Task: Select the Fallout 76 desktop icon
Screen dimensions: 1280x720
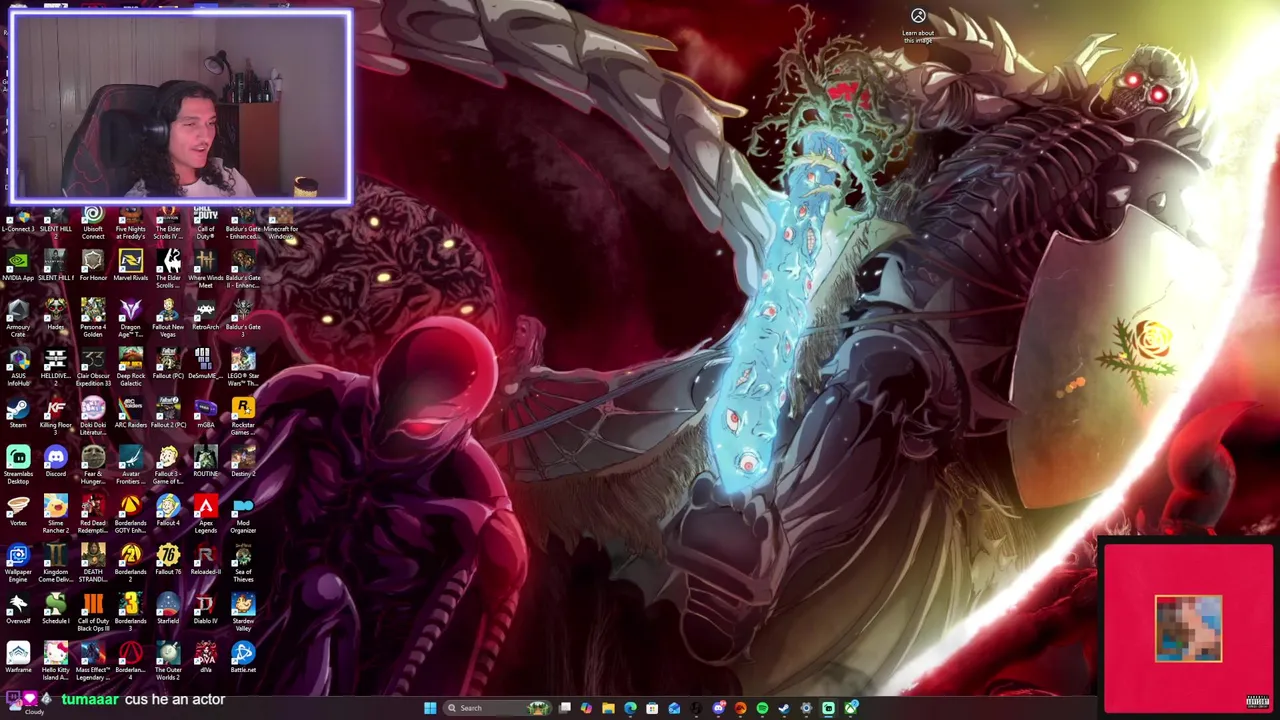Action: point(168,560)
